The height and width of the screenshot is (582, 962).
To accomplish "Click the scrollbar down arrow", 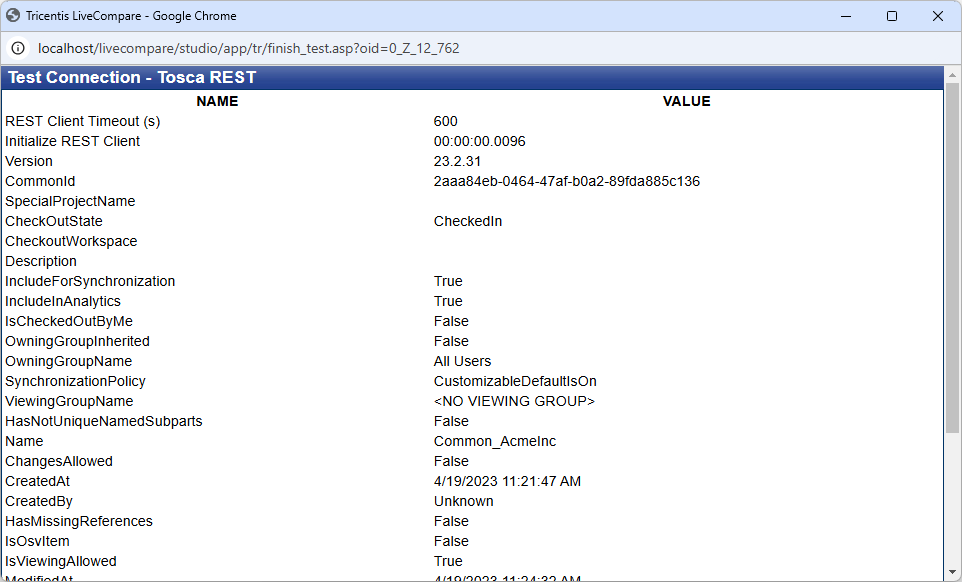I will tap(952, 572).
